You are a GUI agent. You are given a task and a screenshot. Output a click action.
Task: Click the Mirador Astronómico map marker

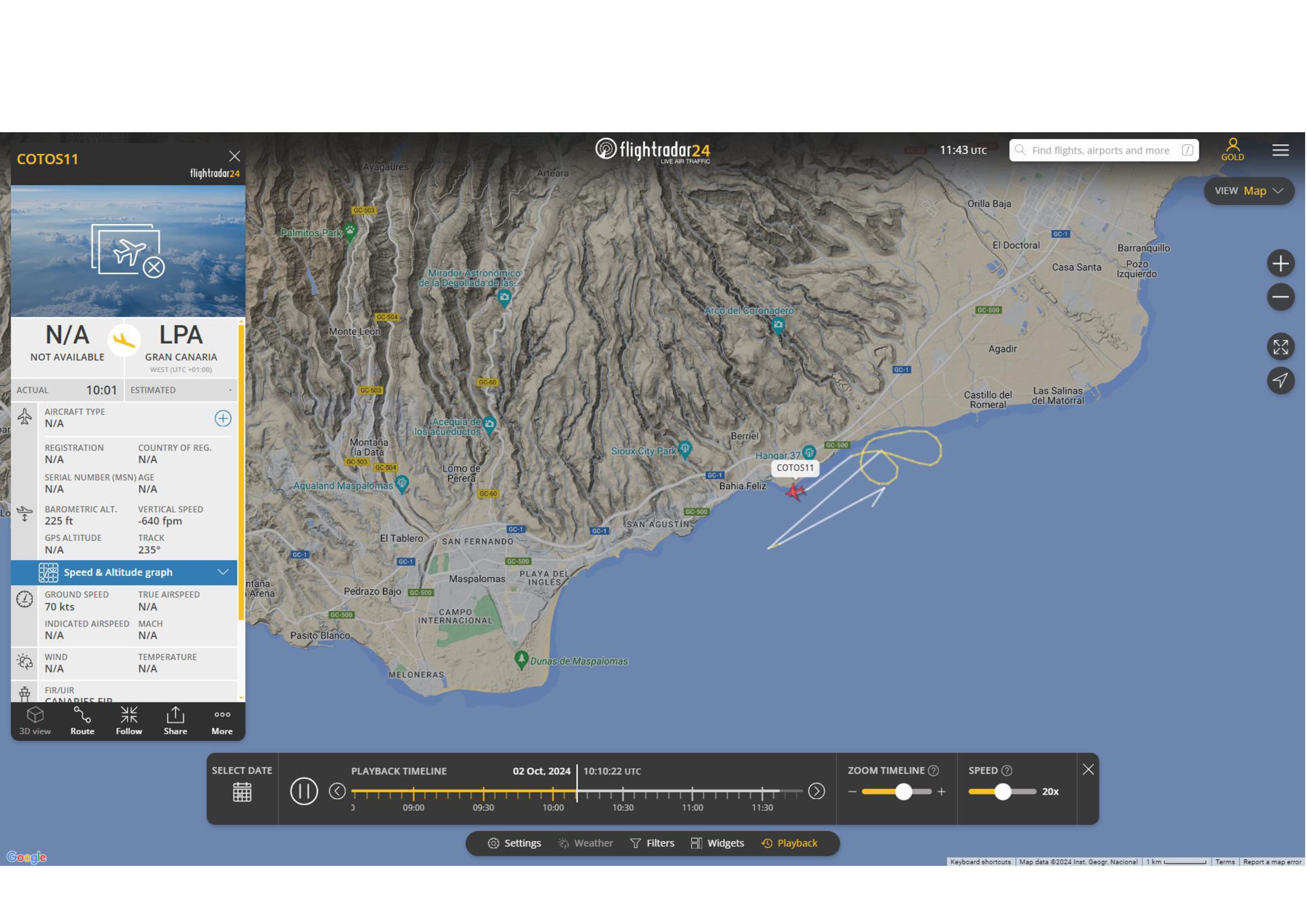(504, 298)
